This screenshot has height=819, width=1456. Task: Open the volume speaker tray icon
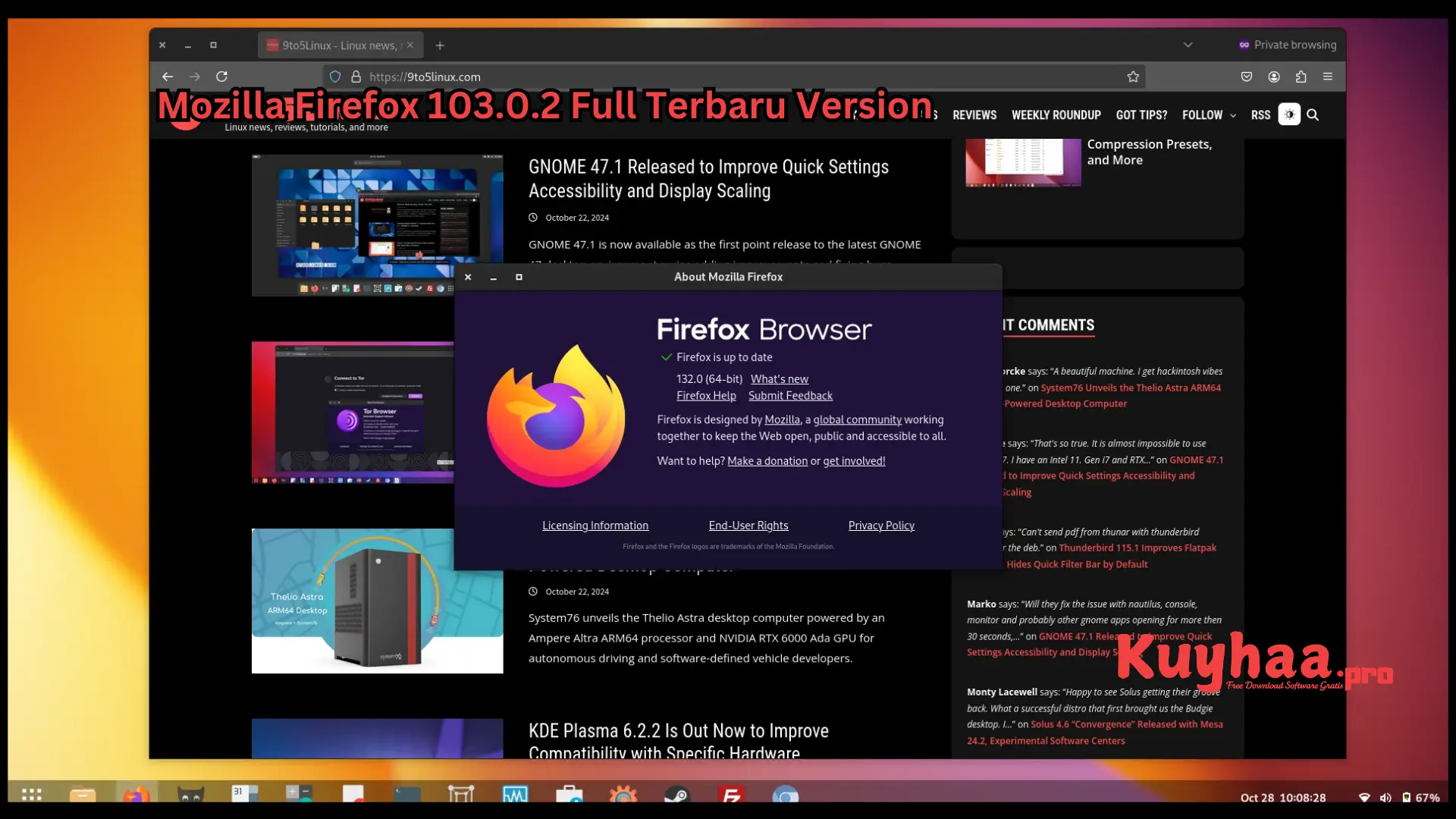pos(1385,797)
